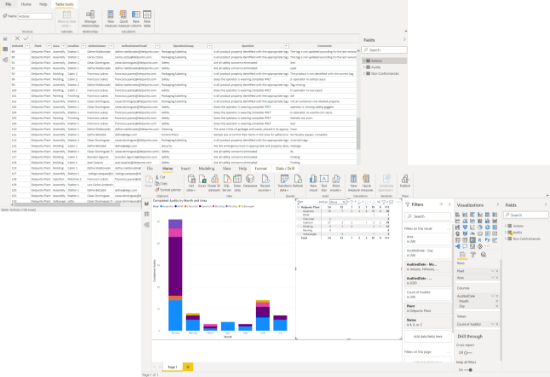Open Get data in the report Home ribbon

191,183
